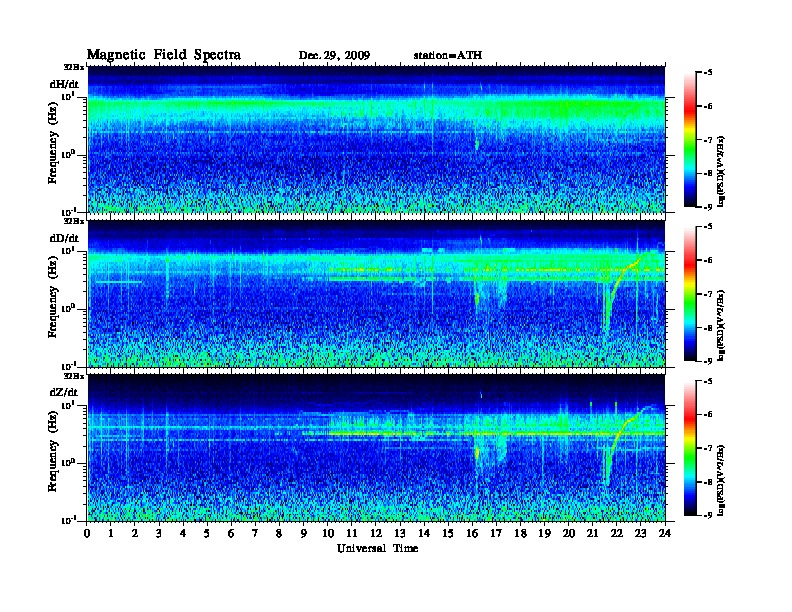Screen dimensions: 792x612
Task: Click the '32Hz' label atop the dH/dt panel
Action: (74, 67)
